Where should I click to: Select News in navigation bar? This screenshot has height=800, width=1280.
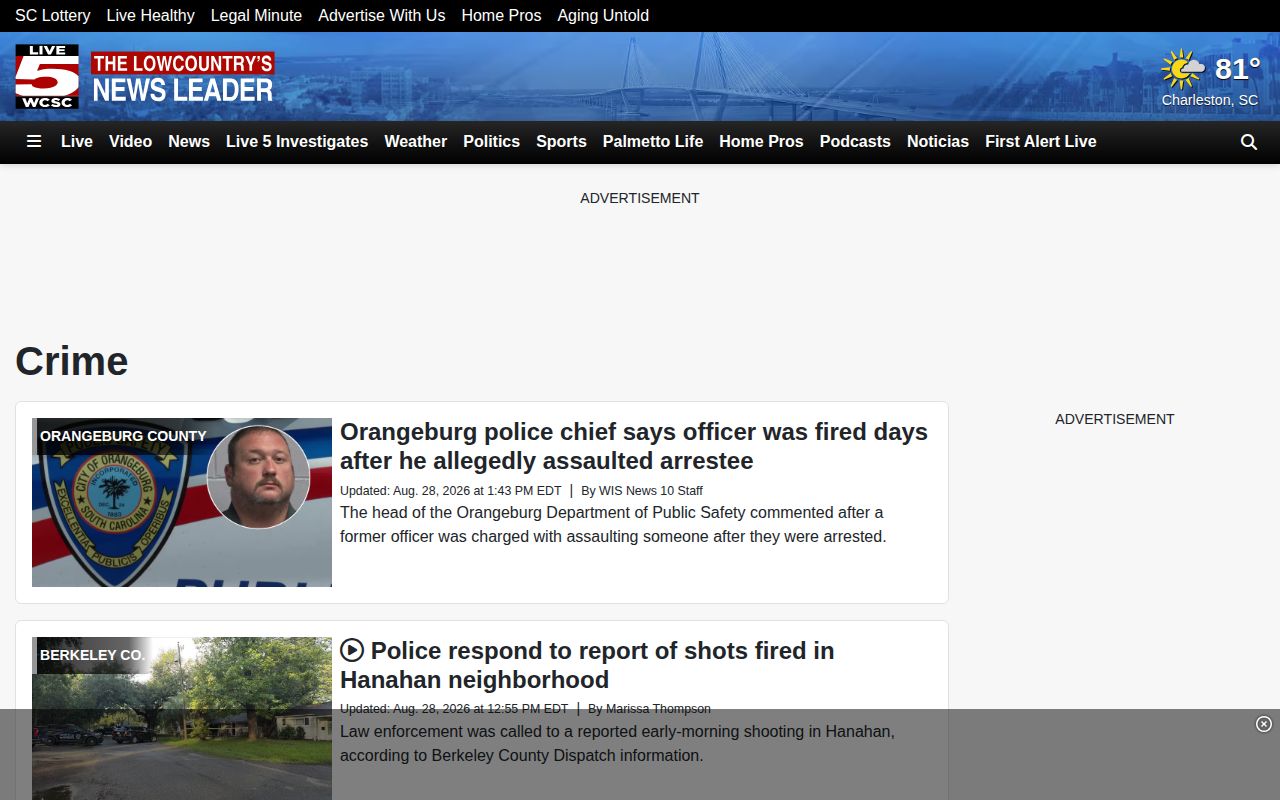(x=189, y=142)
